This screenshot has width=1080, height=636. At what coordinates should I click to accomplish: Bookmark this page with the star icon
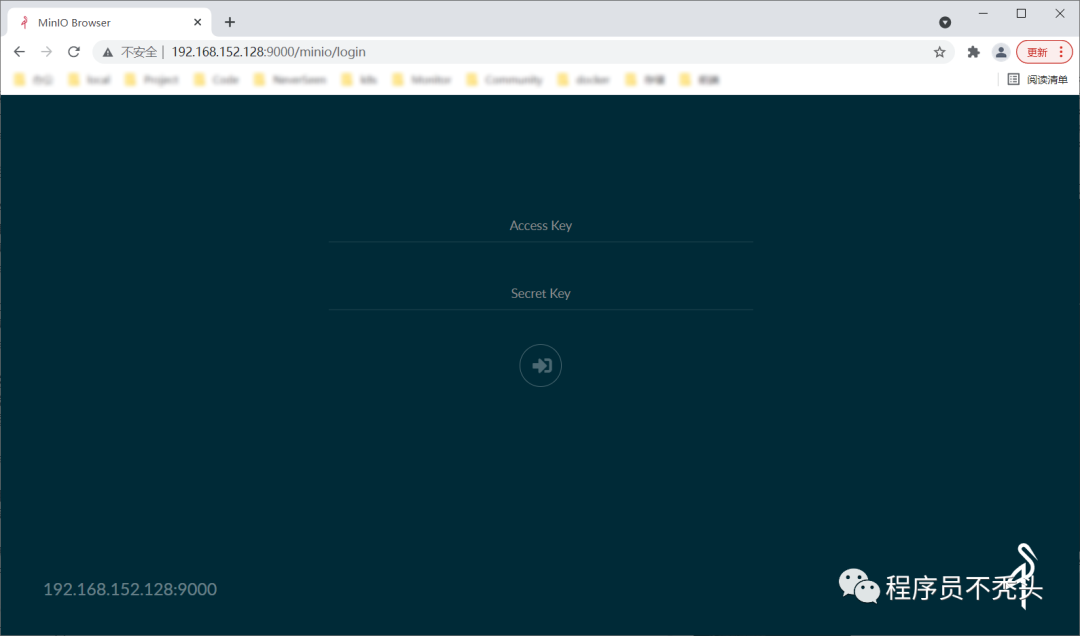(x=939, y=52)
